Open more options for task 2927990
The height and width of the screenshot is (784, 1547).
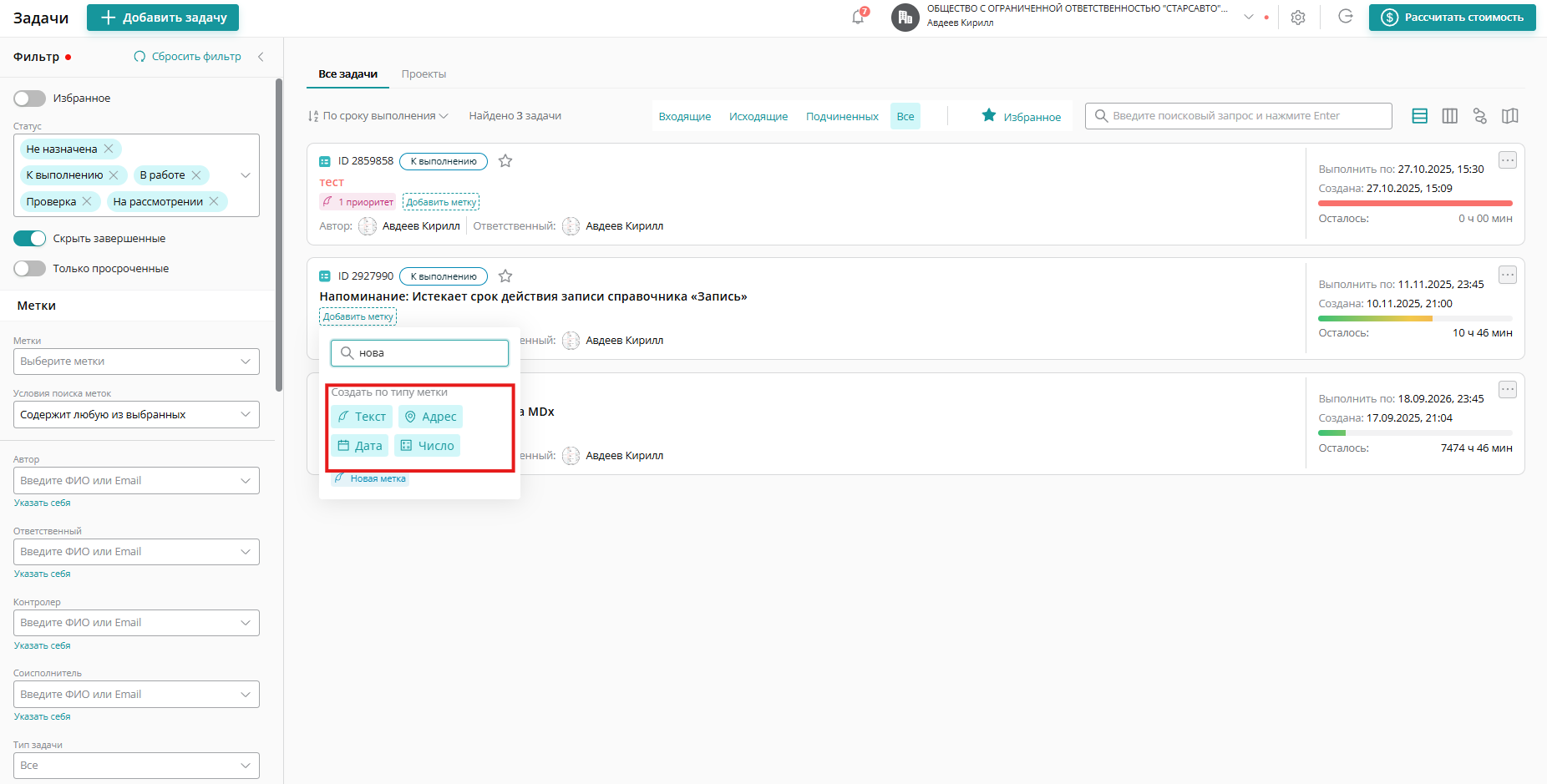[1507, 275]
